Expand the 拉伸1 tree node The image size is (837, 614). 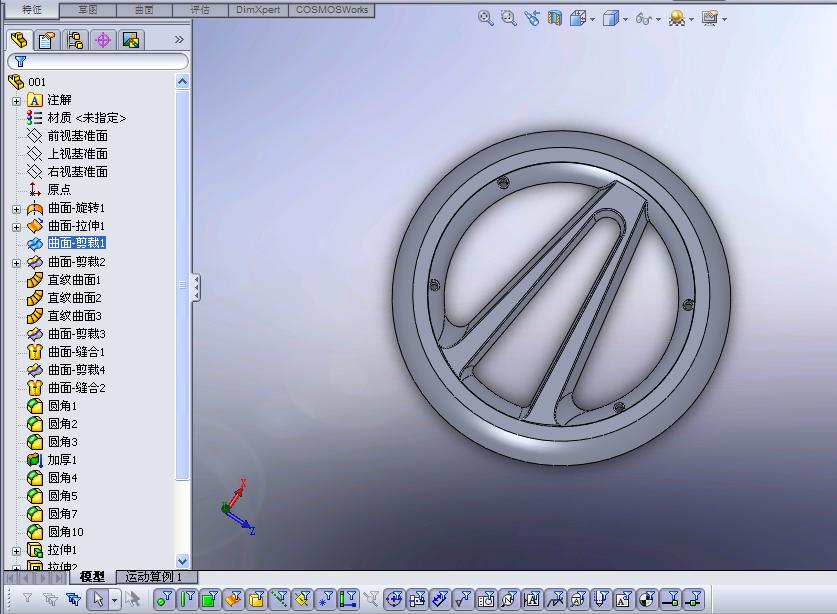(17, 551)
